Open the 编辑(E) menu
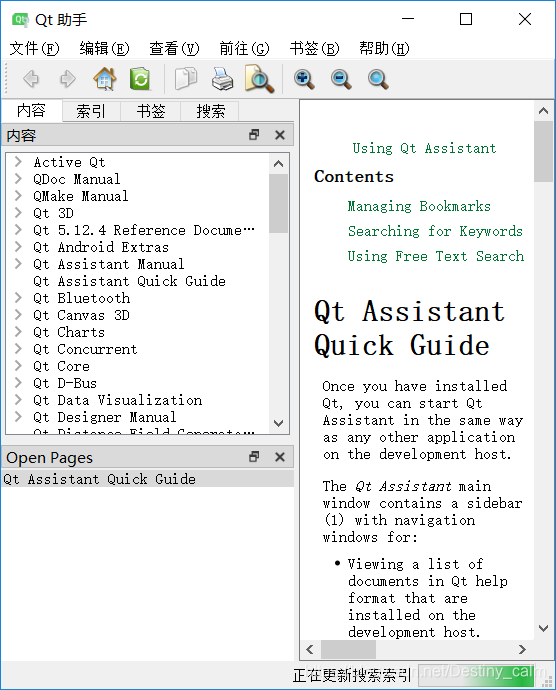The width and height of the screenshot is (556, 690). tap(104, 48)
